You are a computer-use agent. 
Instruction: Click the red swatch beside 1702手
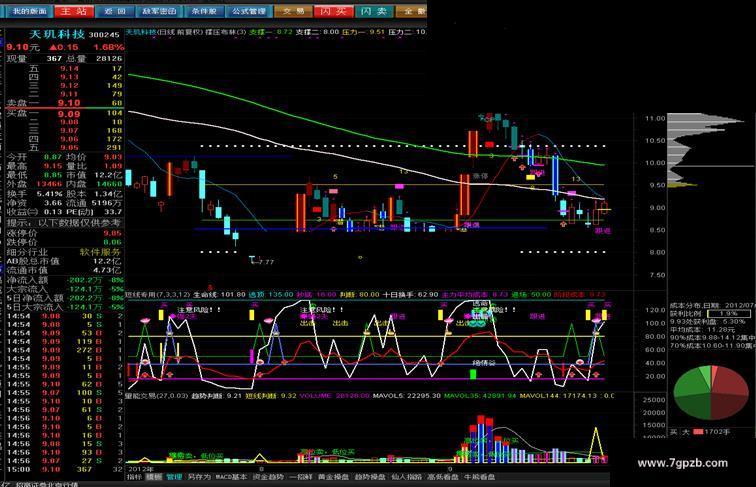698,432
